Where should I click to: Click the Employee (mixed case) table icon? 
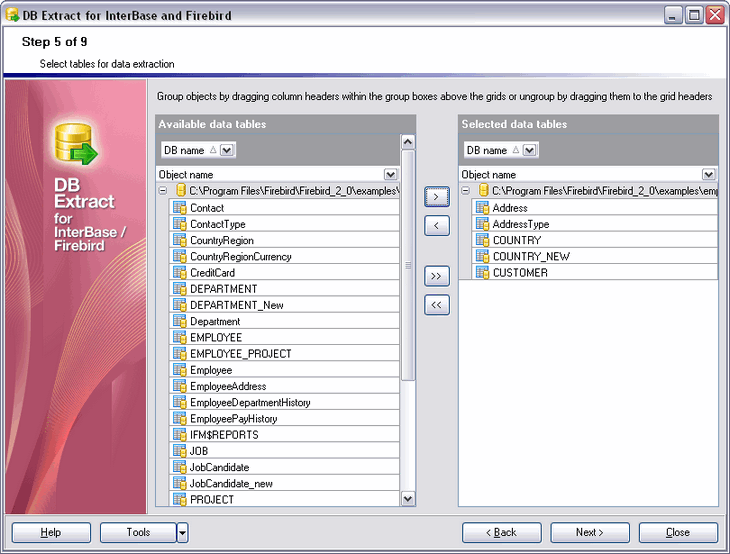click(180, 370)
